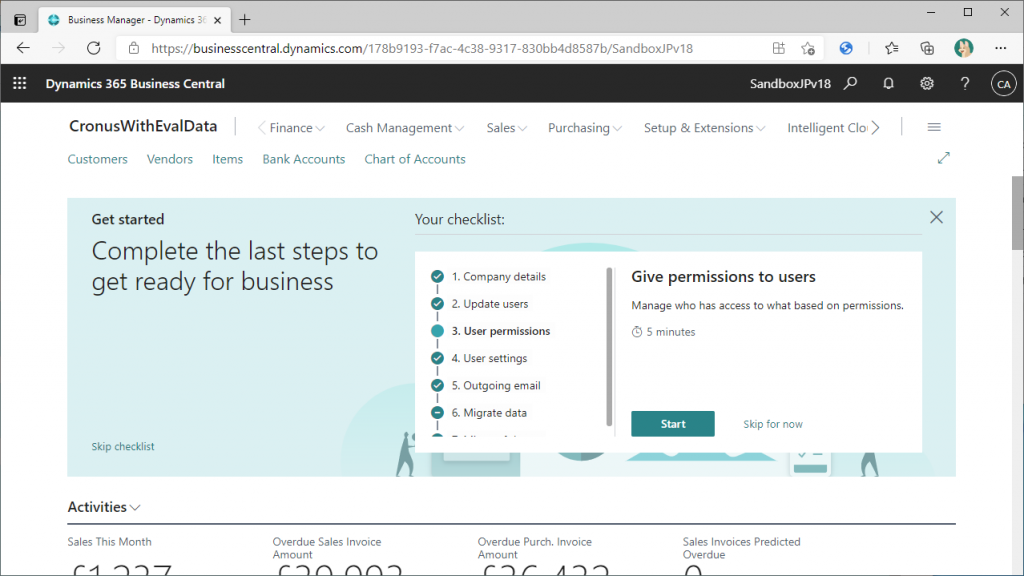Open the notifications bell
This screenshot has height=576, width=1024.
click(x=888, y=84)
